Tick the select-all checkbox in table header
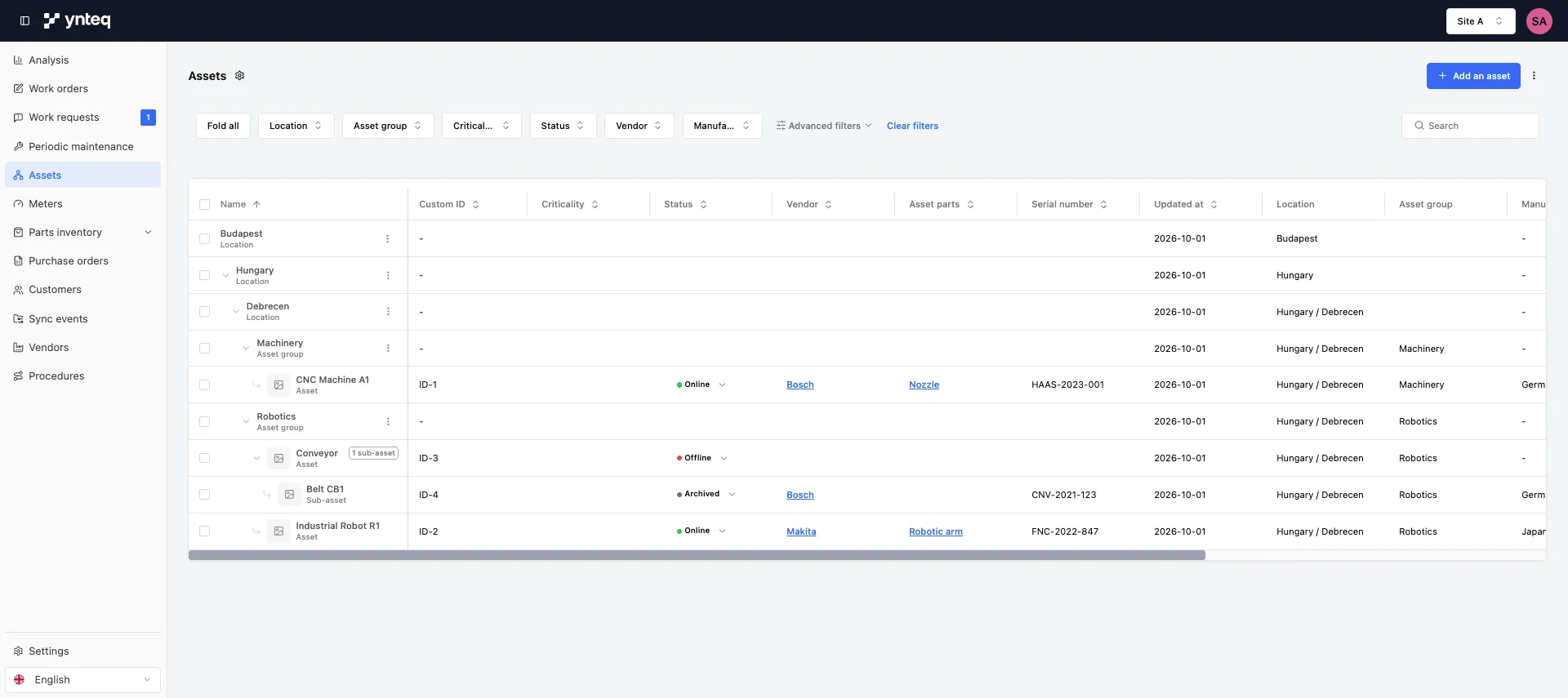Screen dimensions: 1568x698 (x=204, y=205)
